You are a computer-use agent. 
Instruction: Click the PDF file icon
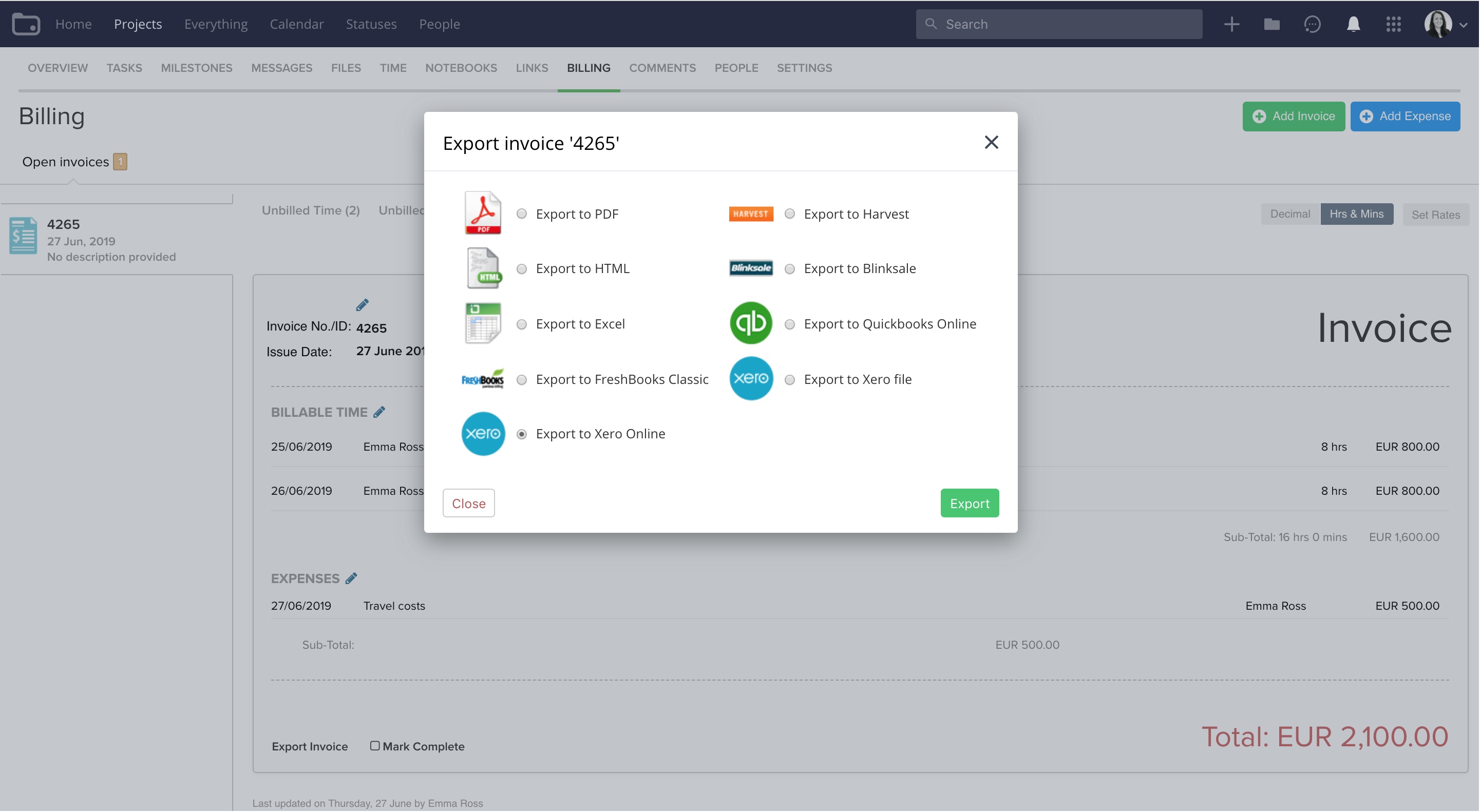tap(483, 213)
